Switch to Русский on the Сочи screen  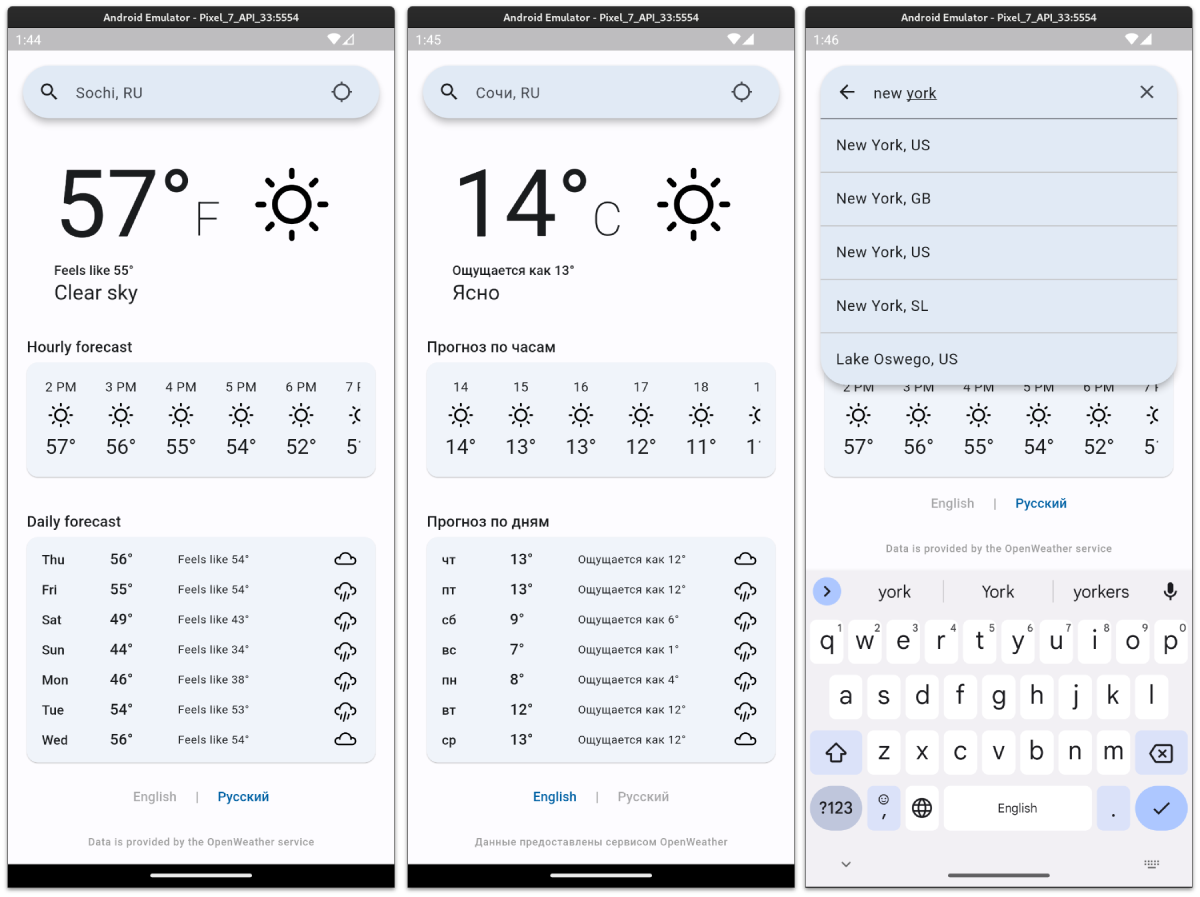point(643,797)
